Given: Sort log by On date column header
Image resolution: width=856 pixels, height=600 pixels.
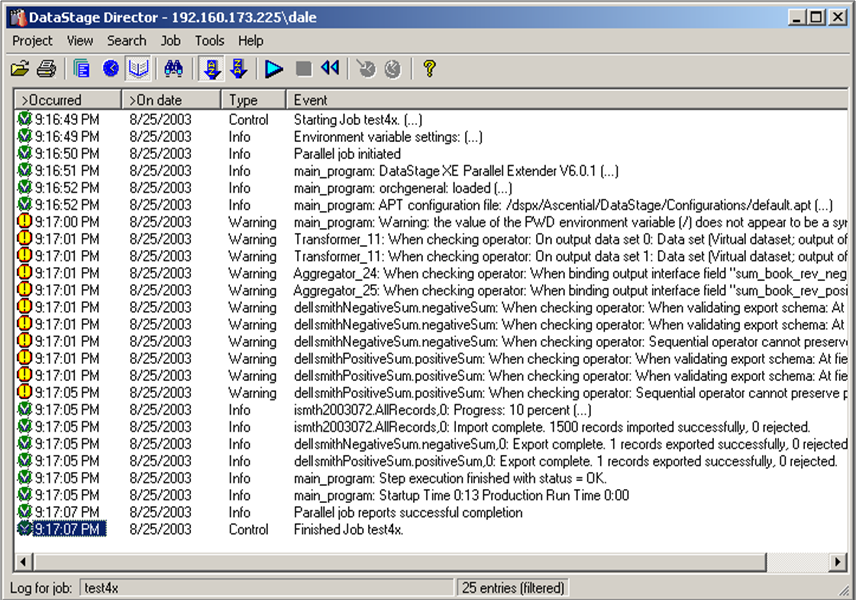Looking at the screenshot, I should coord(171,100).
